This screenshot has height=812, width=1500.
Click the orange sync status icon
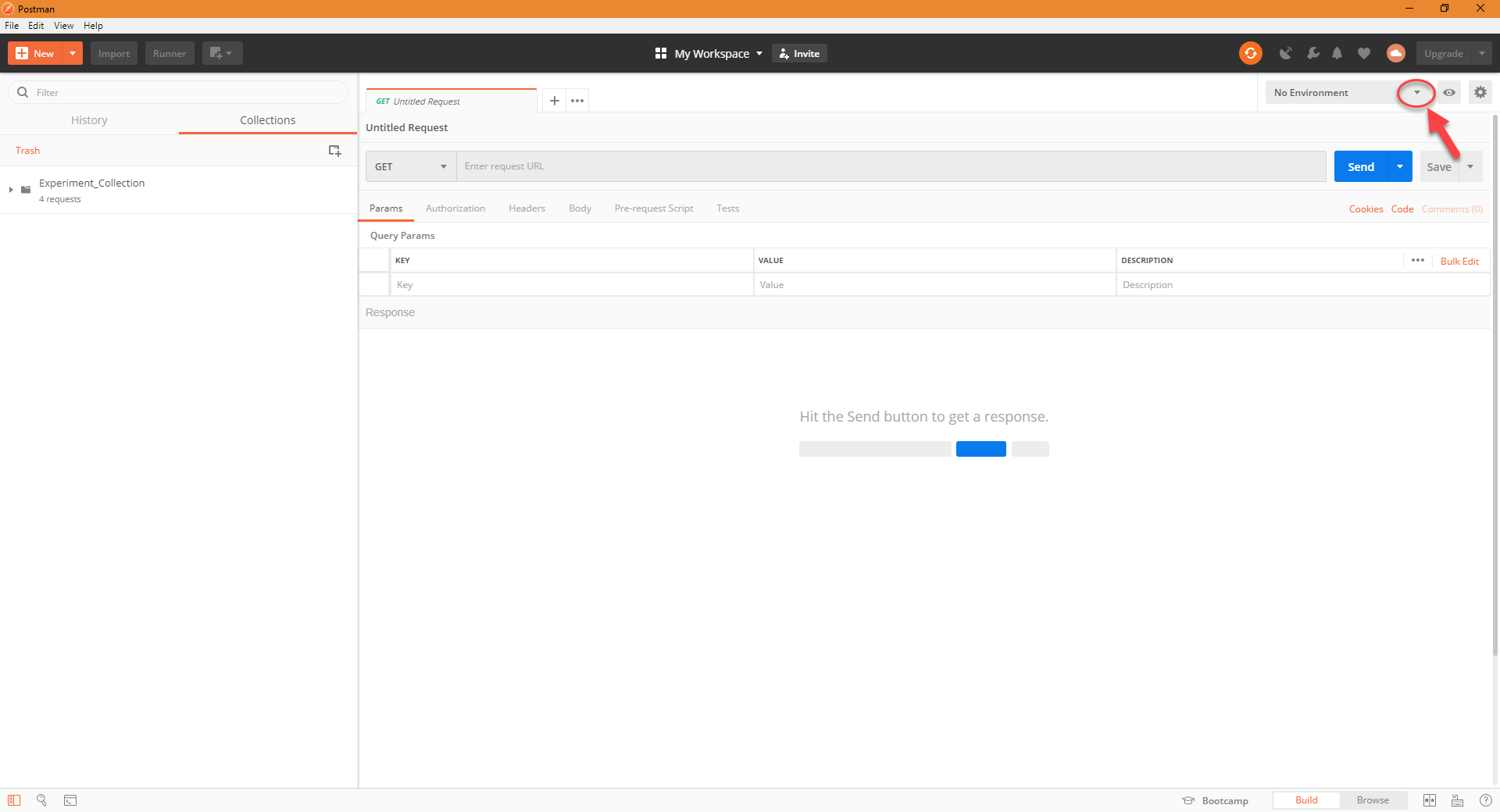(x=1250, y=53)
